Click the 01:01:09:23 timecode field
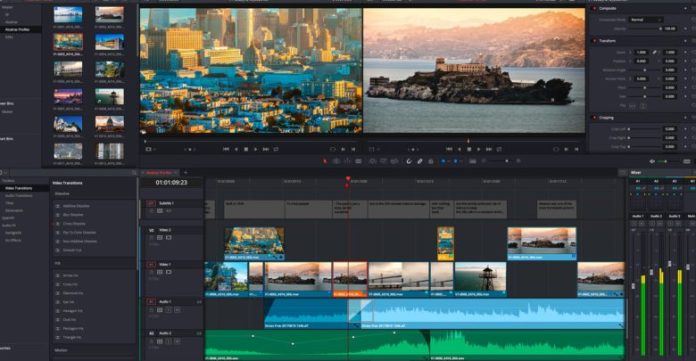 coord(172,182)
